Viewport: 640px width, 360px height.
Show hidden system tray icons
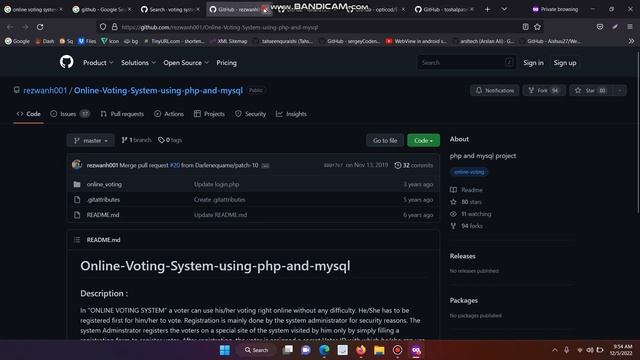pos(554,350)
